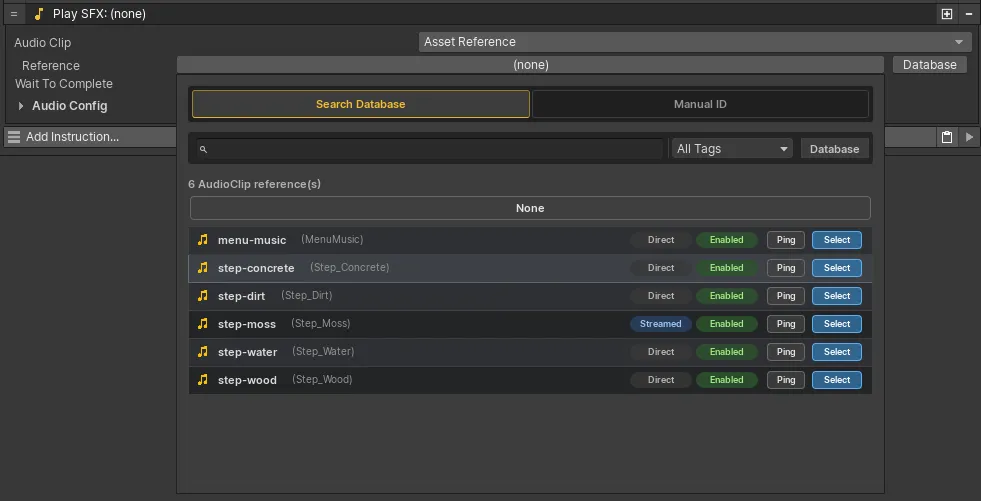The width and height of the screenshot is (981, 501).
Task: Click the Database button beside All Tags
Action: [835, 149]
